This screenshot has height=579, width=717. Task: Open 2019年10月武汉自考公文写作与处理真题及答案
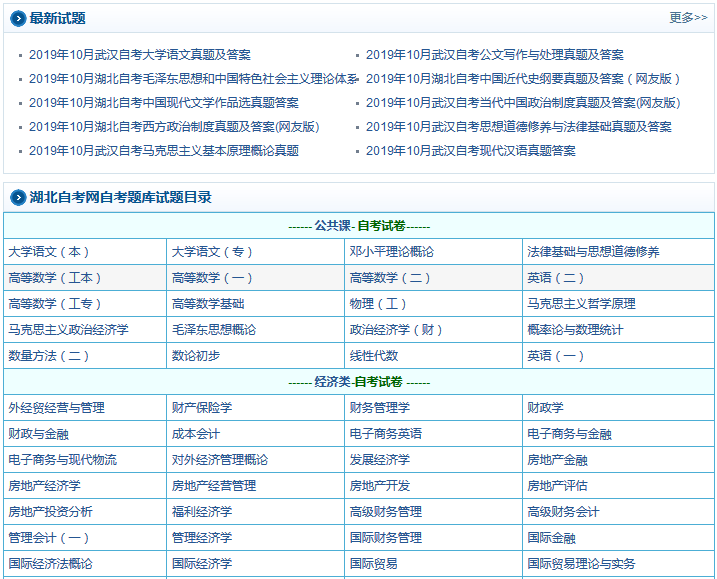point(494,55)
